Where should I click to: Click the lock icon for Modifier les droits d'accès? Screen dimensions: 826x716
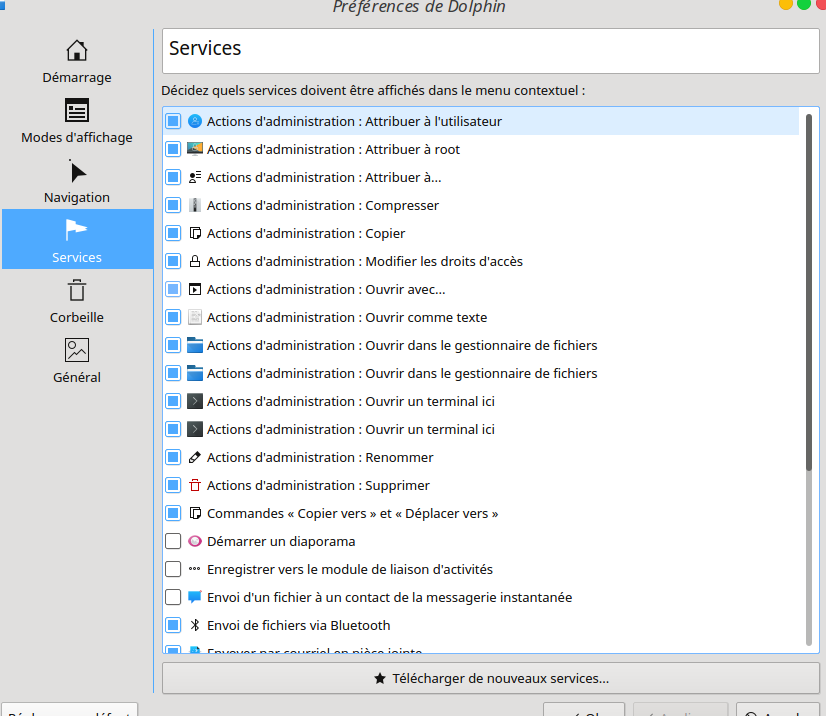[x=195, y=261]
